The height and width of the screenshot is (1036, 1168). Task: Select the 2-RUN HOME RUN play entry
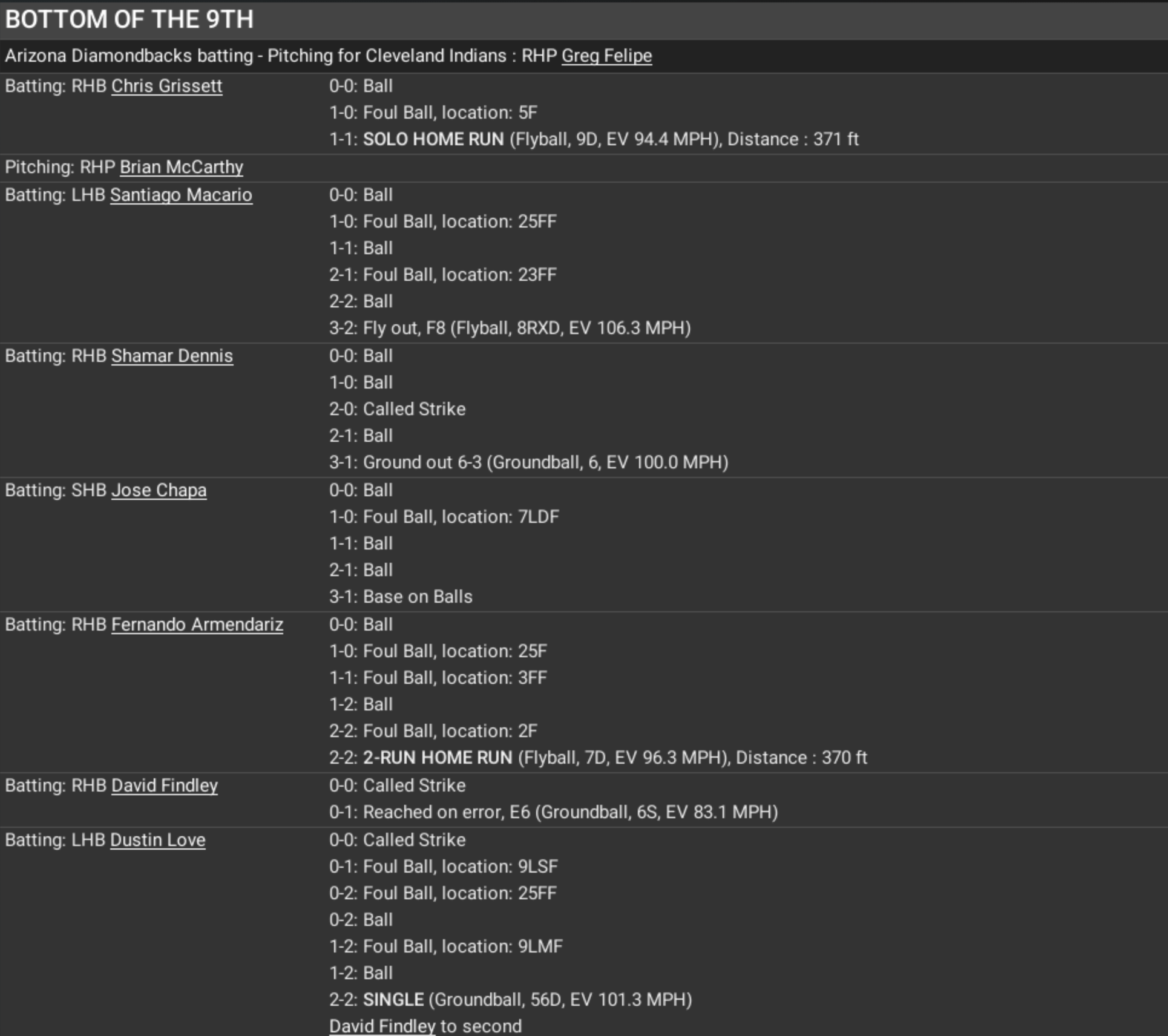(438, 758)
